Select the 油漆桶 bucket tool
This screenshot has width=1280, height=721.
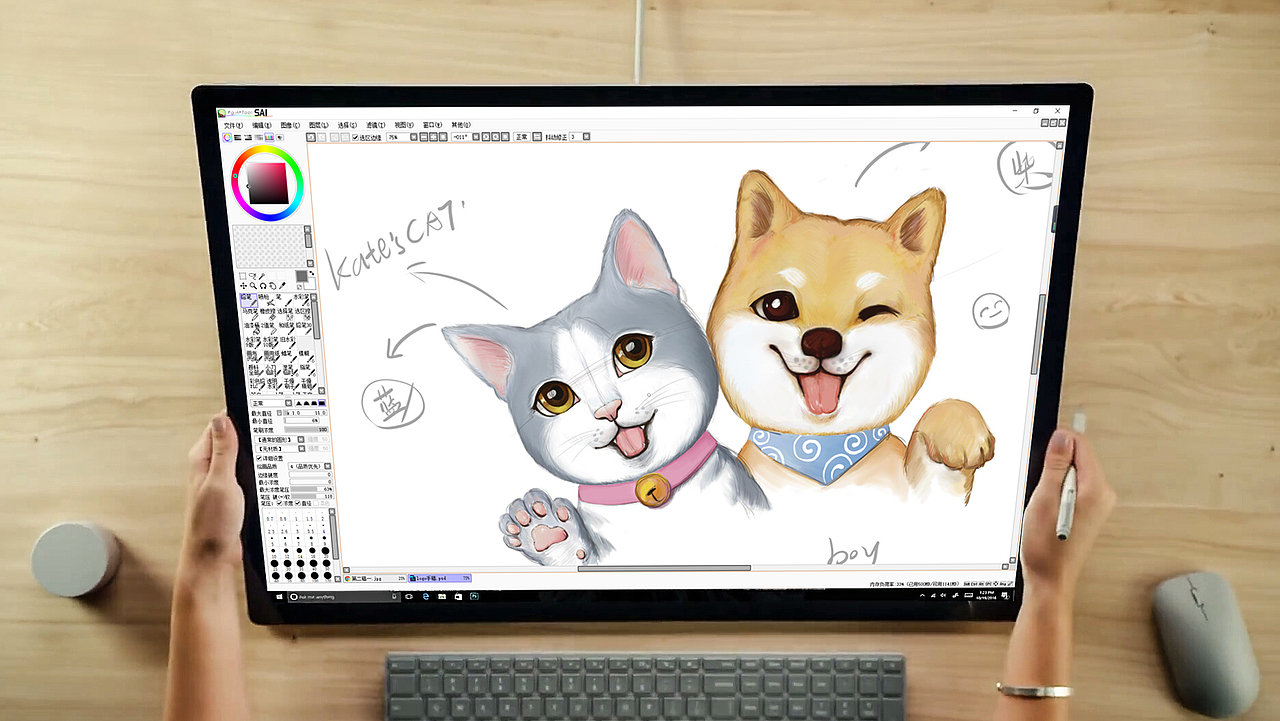pyautogui.click(x=252, y=328)
